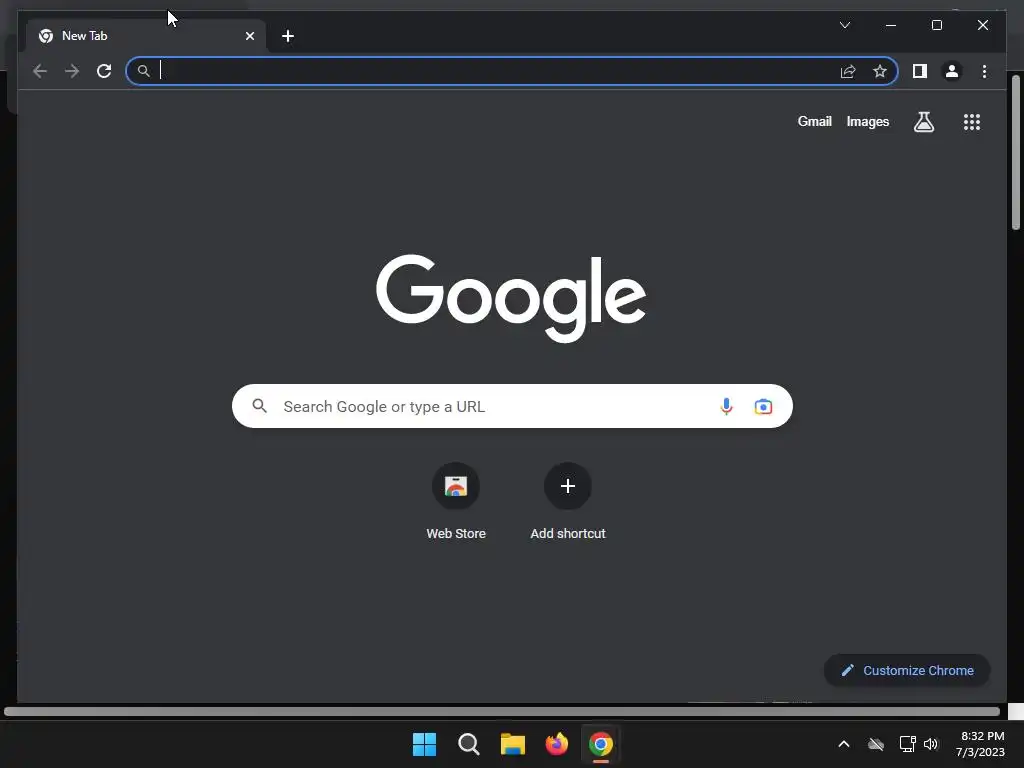Go forward using the forward arrow
This screenshot has height=768, width=1024.
(72, 71)
